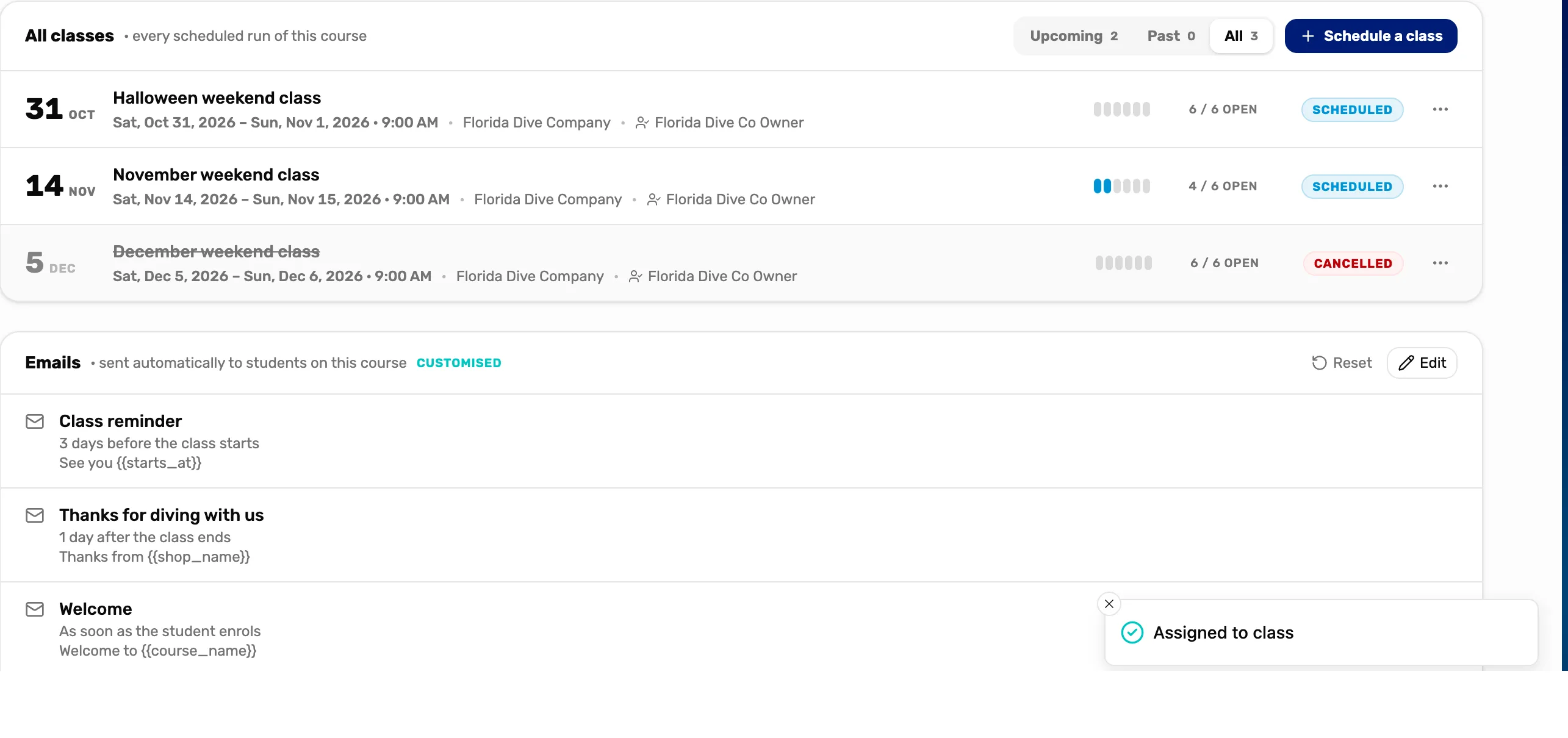Screen dimensions: 1568x738
Task: Click 'Thanks from {{shop_name}}' text
Action: click(x=154, y=557)
